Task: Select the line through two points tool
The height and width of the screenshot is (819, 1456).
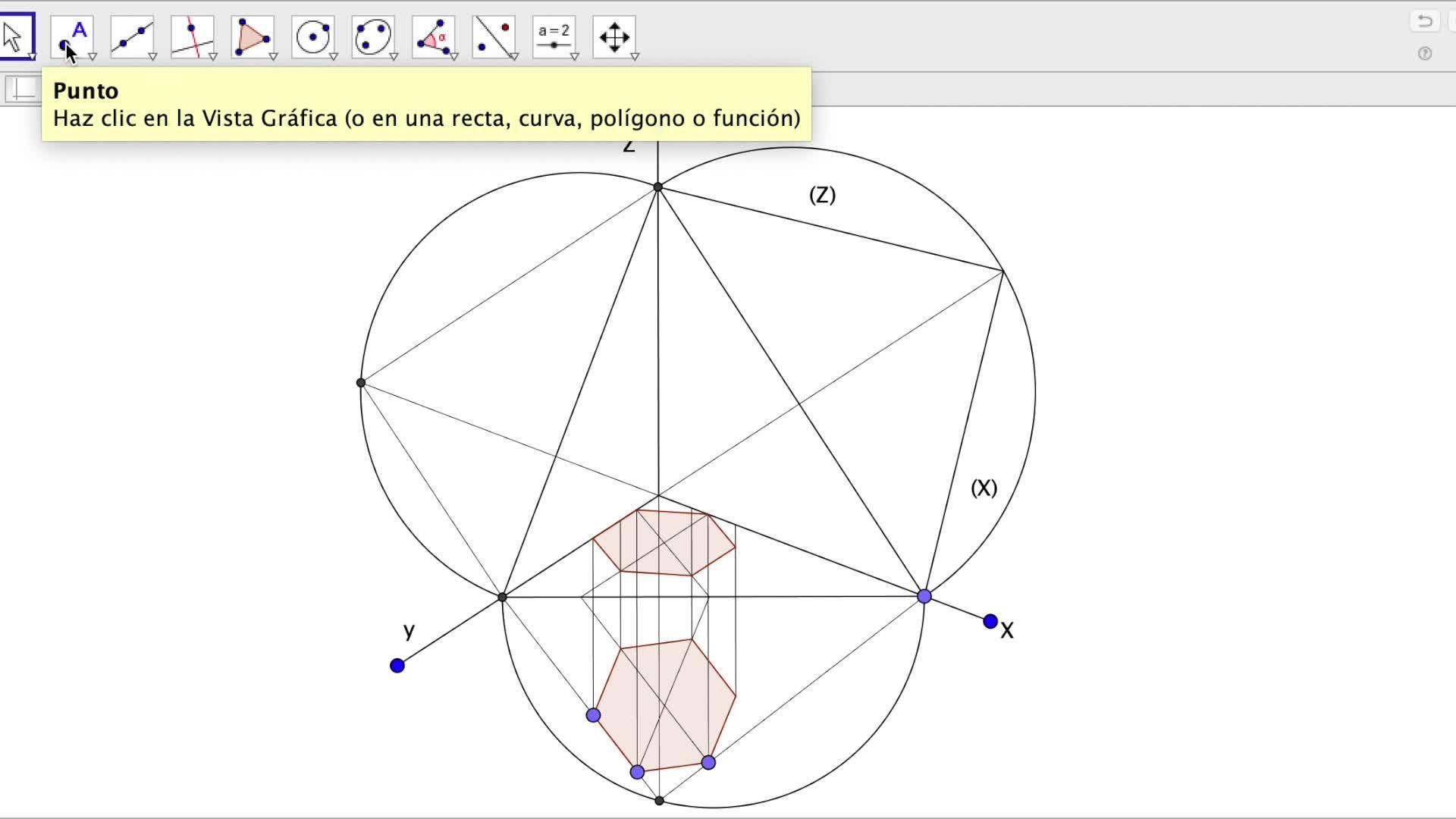Action: point(132,36)
